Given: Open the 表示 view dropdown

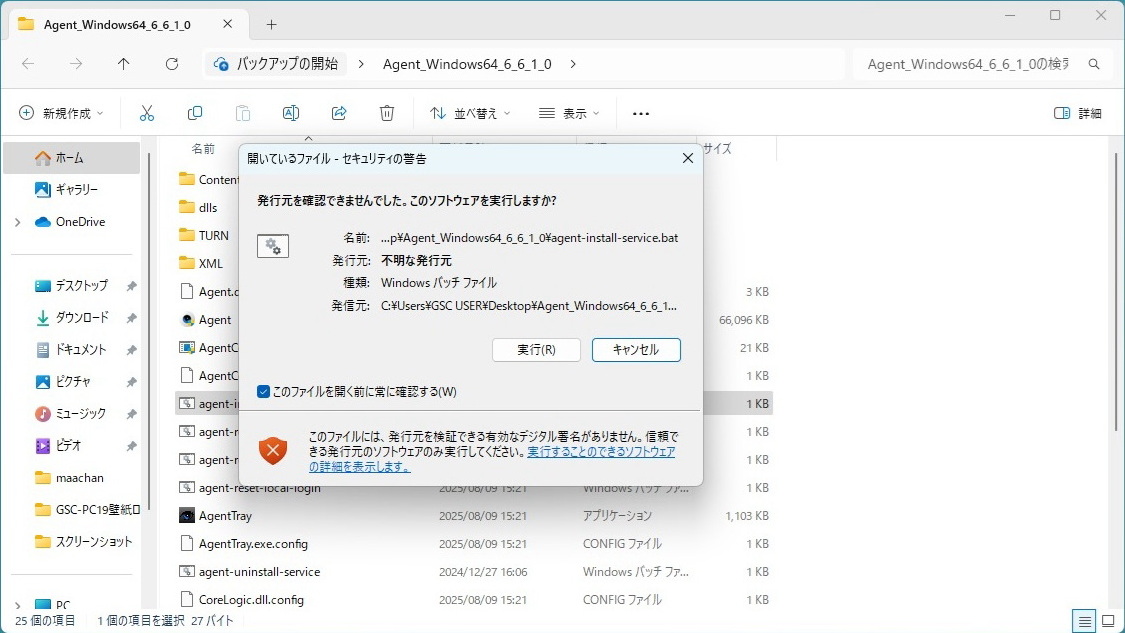Looking at the screenshot, I should point(569,113).
